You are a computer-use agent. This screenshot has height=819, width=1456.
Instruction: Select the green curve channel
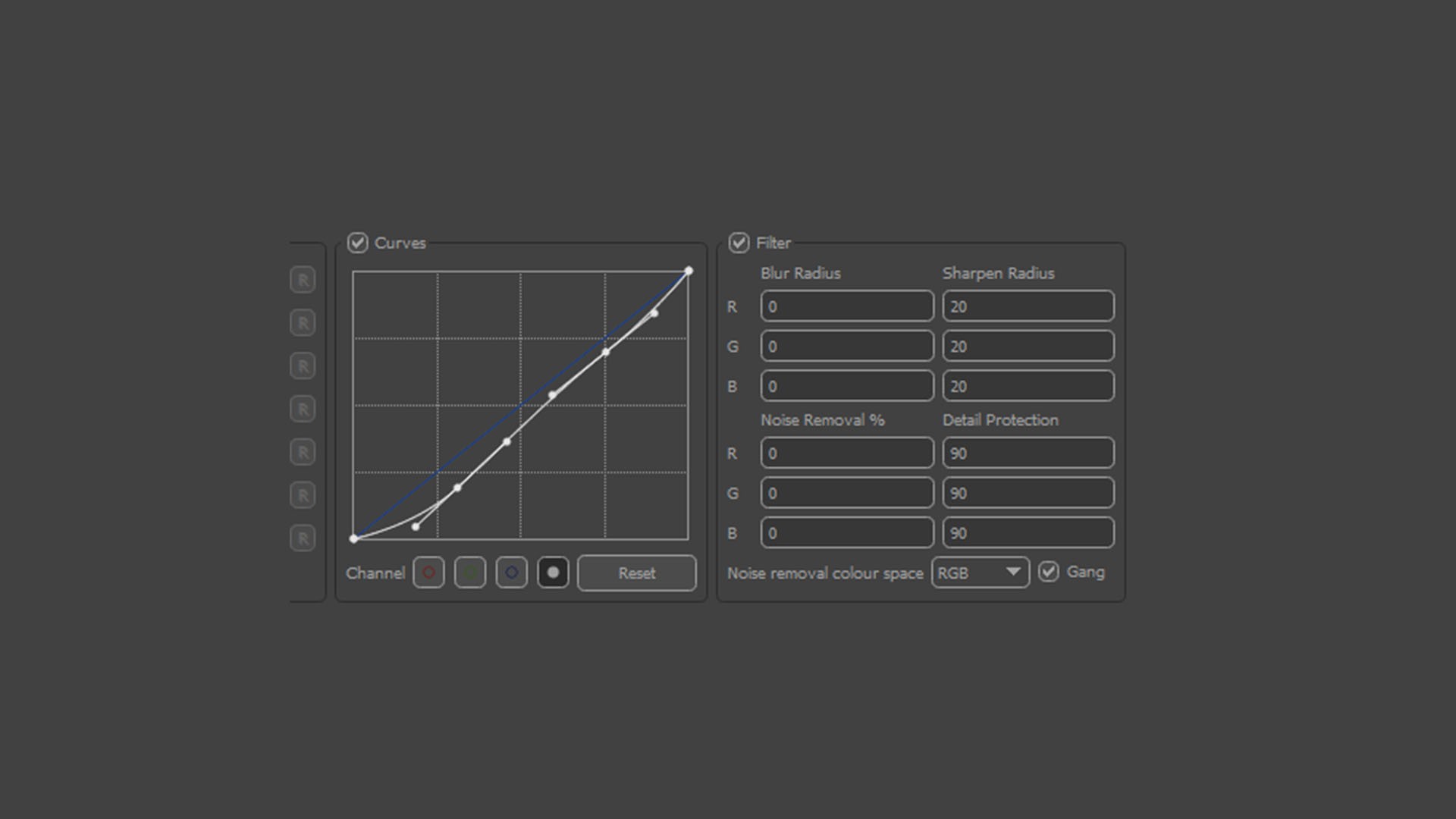pos(470,573)
